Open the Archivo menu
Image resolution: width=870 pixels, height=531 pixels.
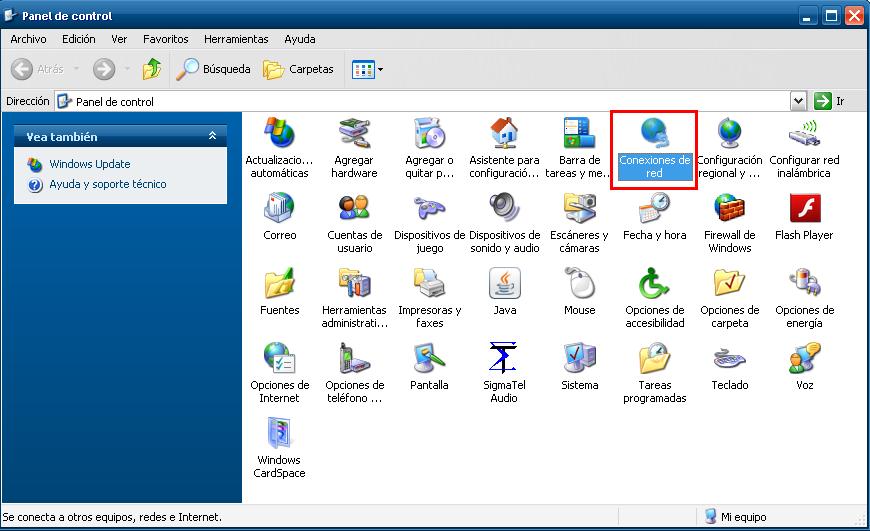28,39
